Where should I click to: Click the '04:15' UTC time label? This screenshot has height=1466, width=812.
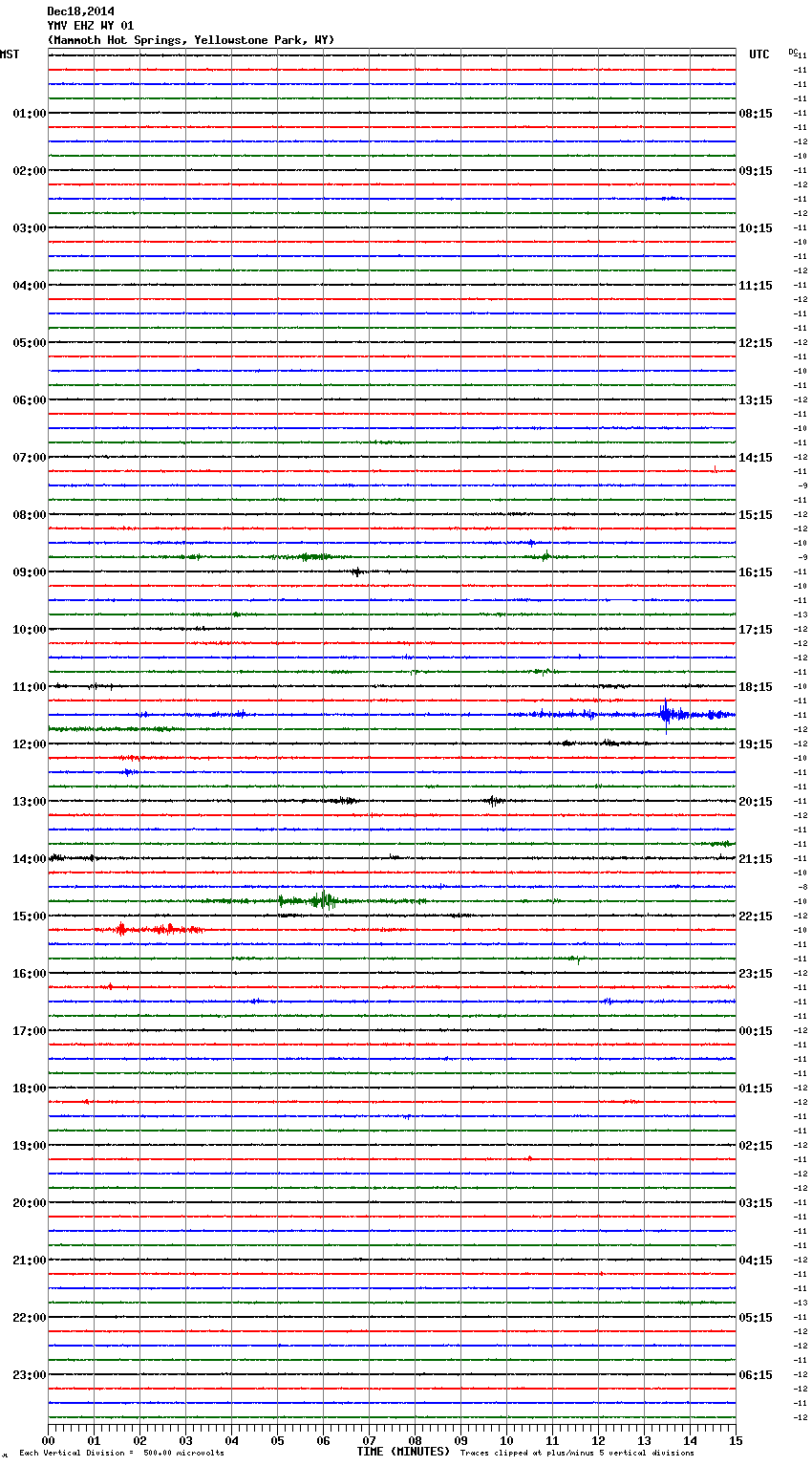coord(756,1261)
